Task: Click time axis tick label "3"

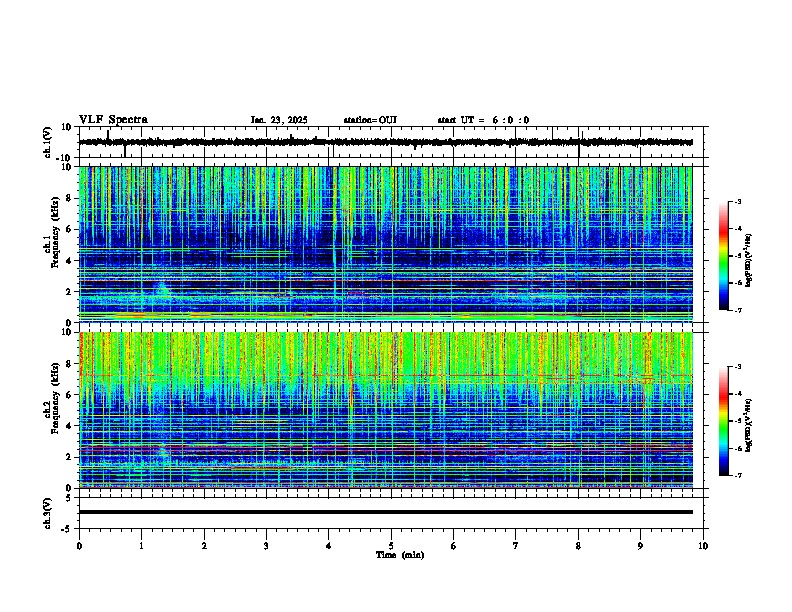Action: coord(266,546)
